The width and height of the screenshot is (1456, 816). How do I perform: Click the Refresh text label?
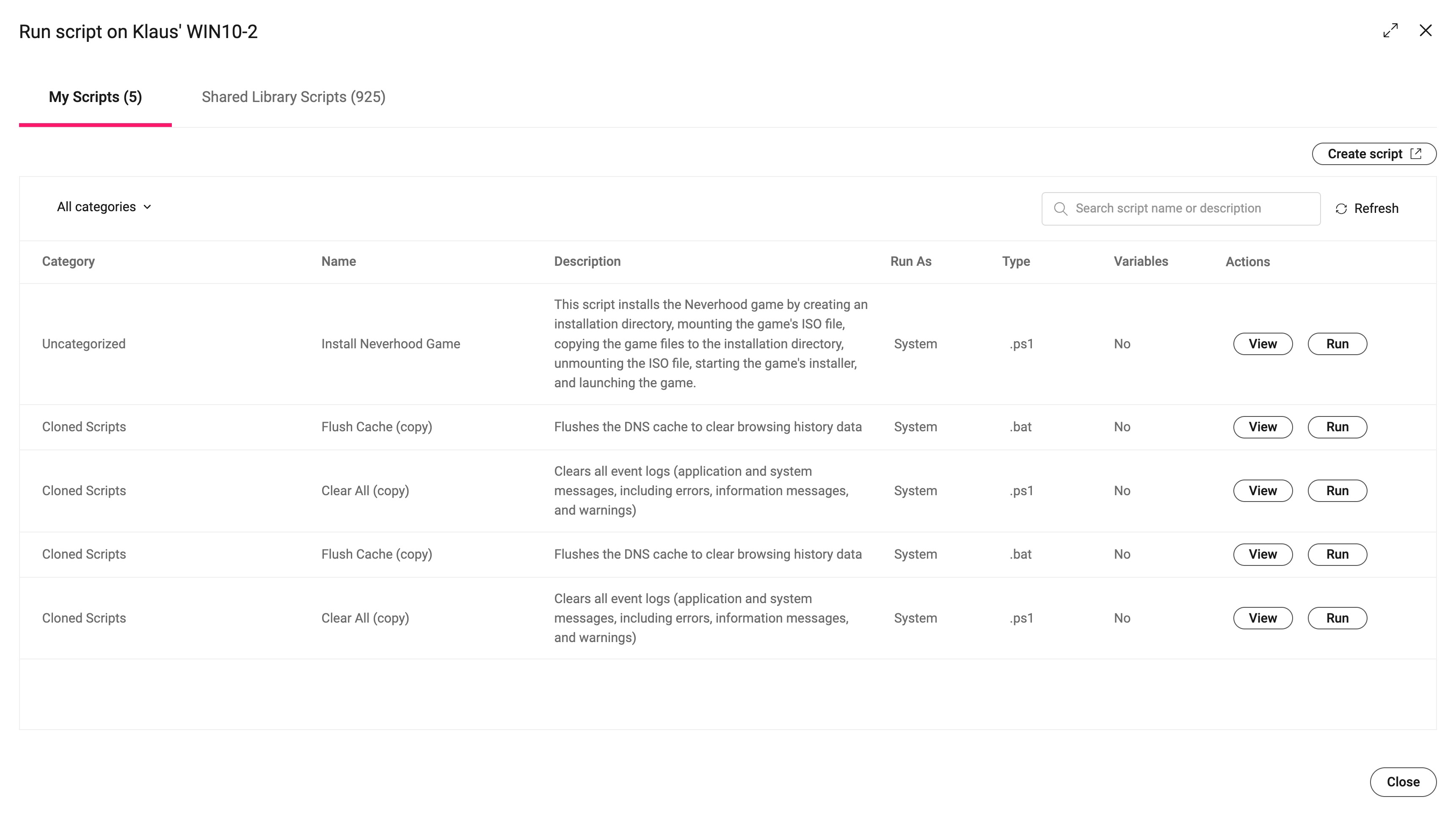click(x=1376, y=209)
